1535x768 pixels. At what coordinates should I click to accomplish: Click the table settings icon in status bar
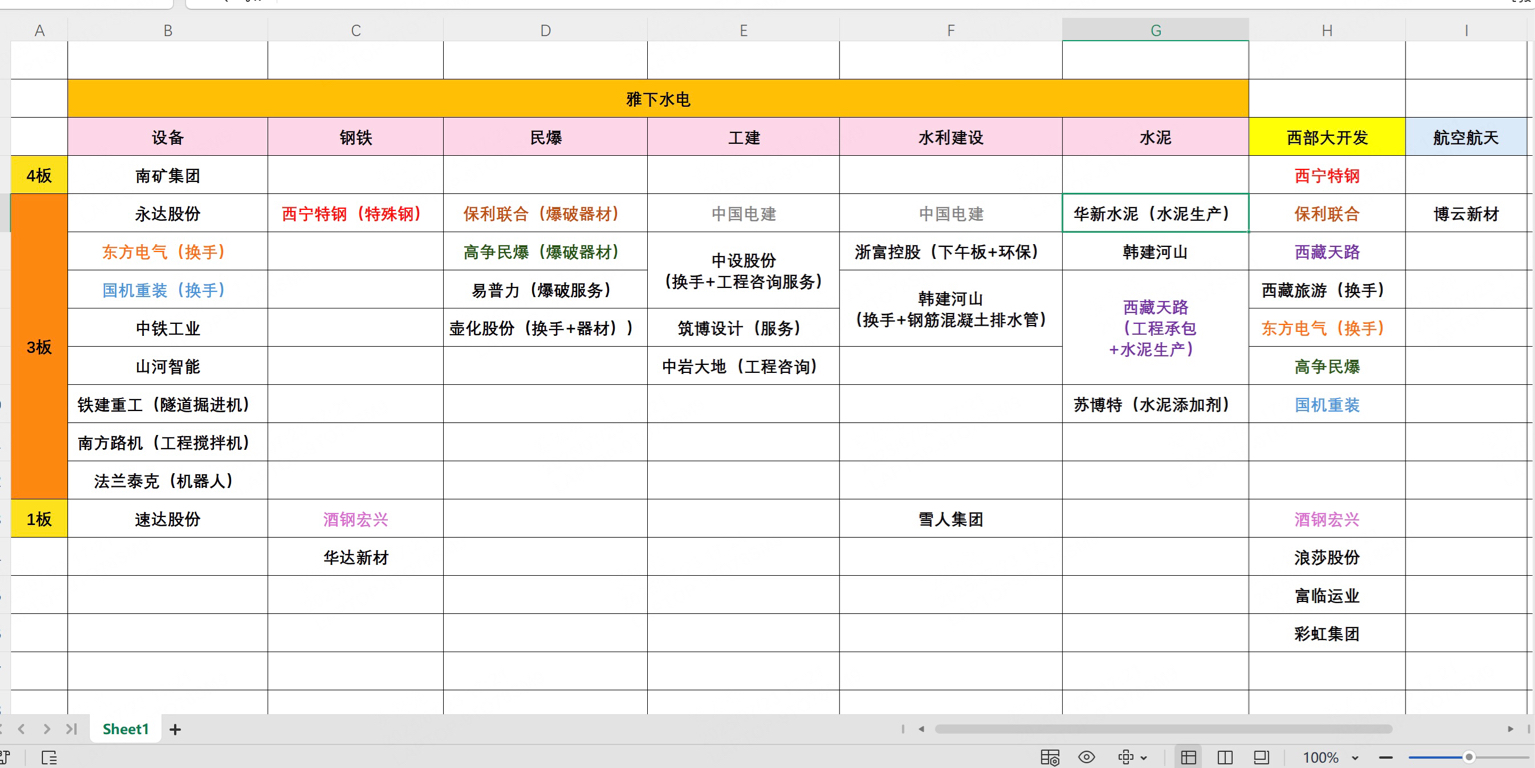tap(1049, 758)
